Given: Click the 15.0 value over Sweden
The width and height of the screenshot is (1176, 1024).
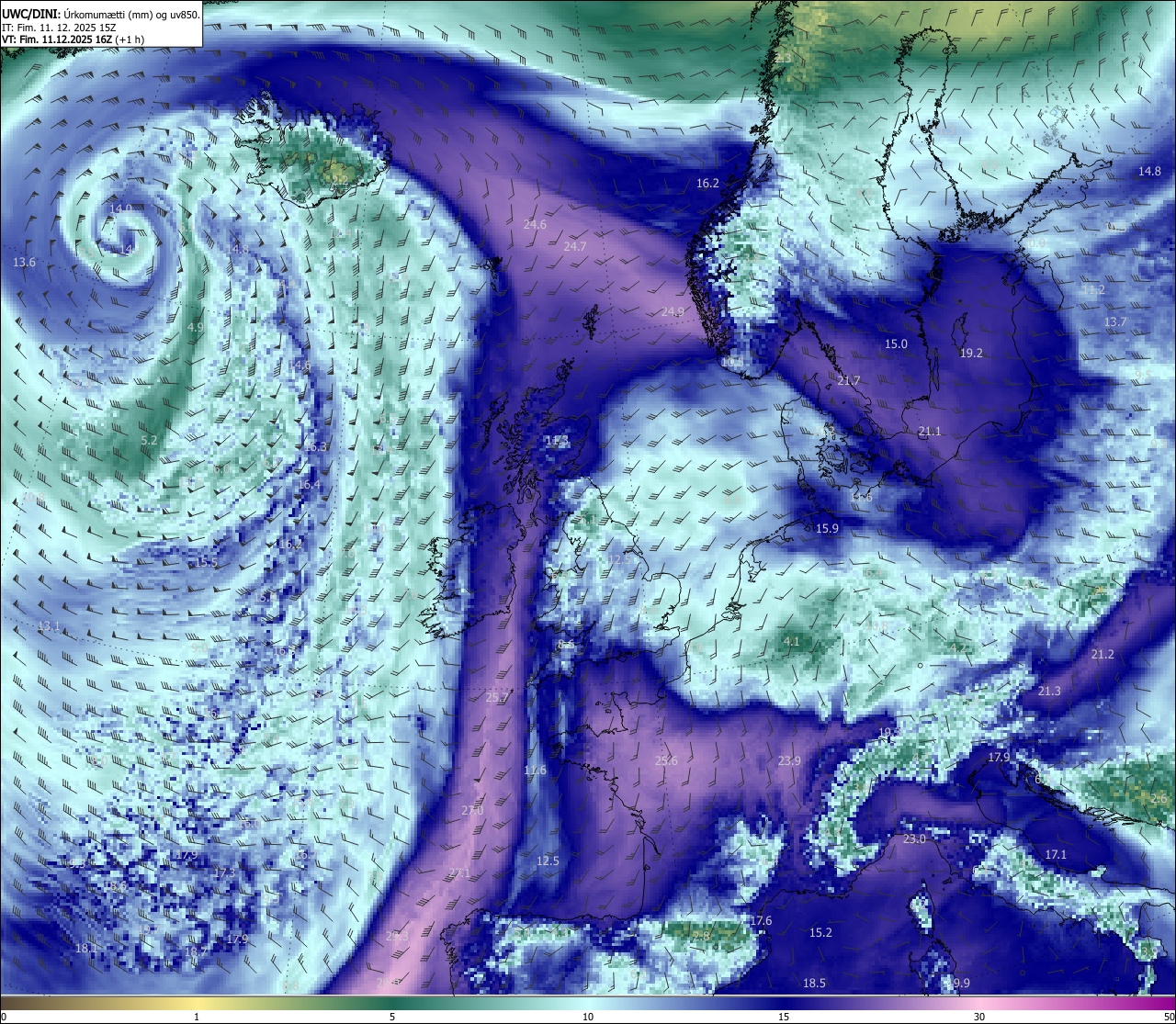Looking at the screenshot, I should click(896, 343).
